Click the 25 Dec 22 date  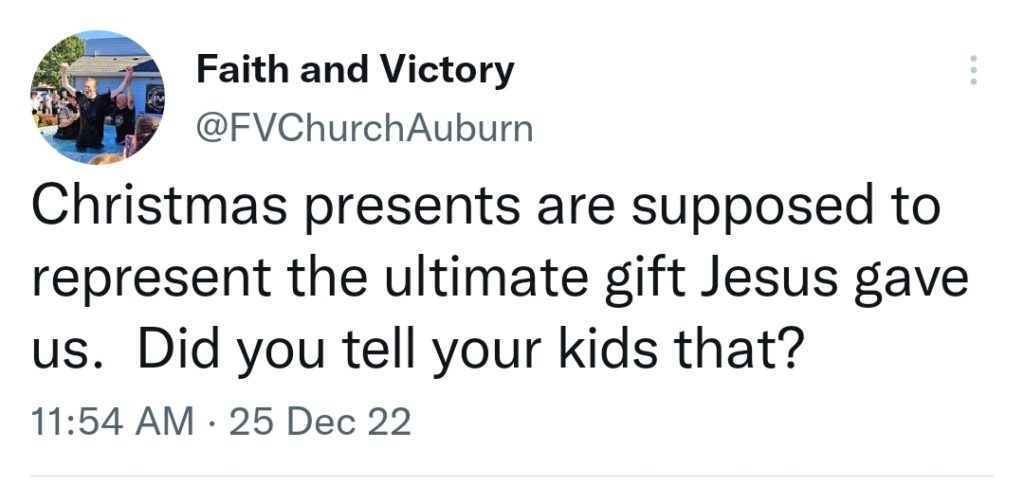(x=320, y=421)
